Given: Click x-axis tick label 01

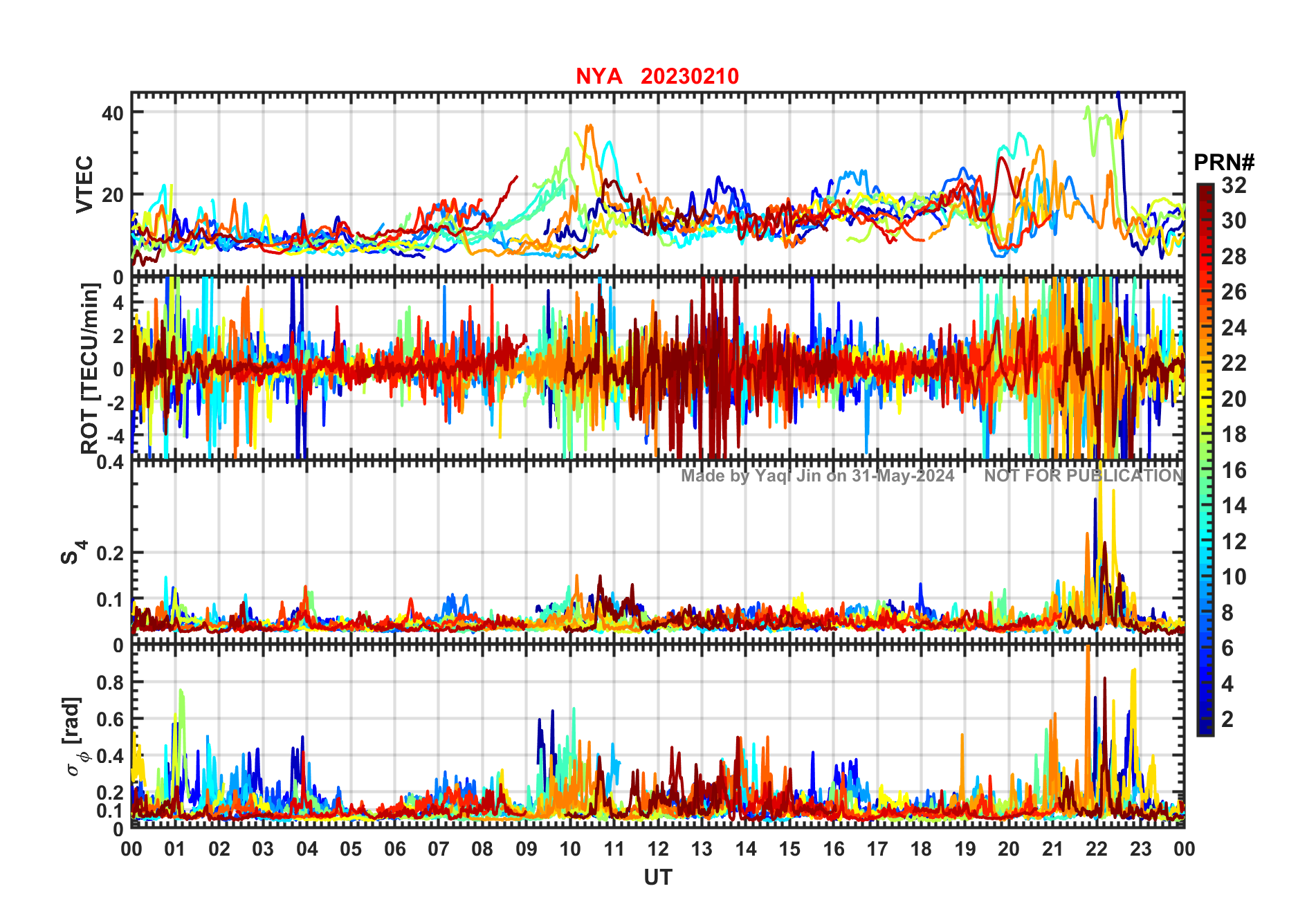Looking at the screenshot, I should tap(175, 849).
